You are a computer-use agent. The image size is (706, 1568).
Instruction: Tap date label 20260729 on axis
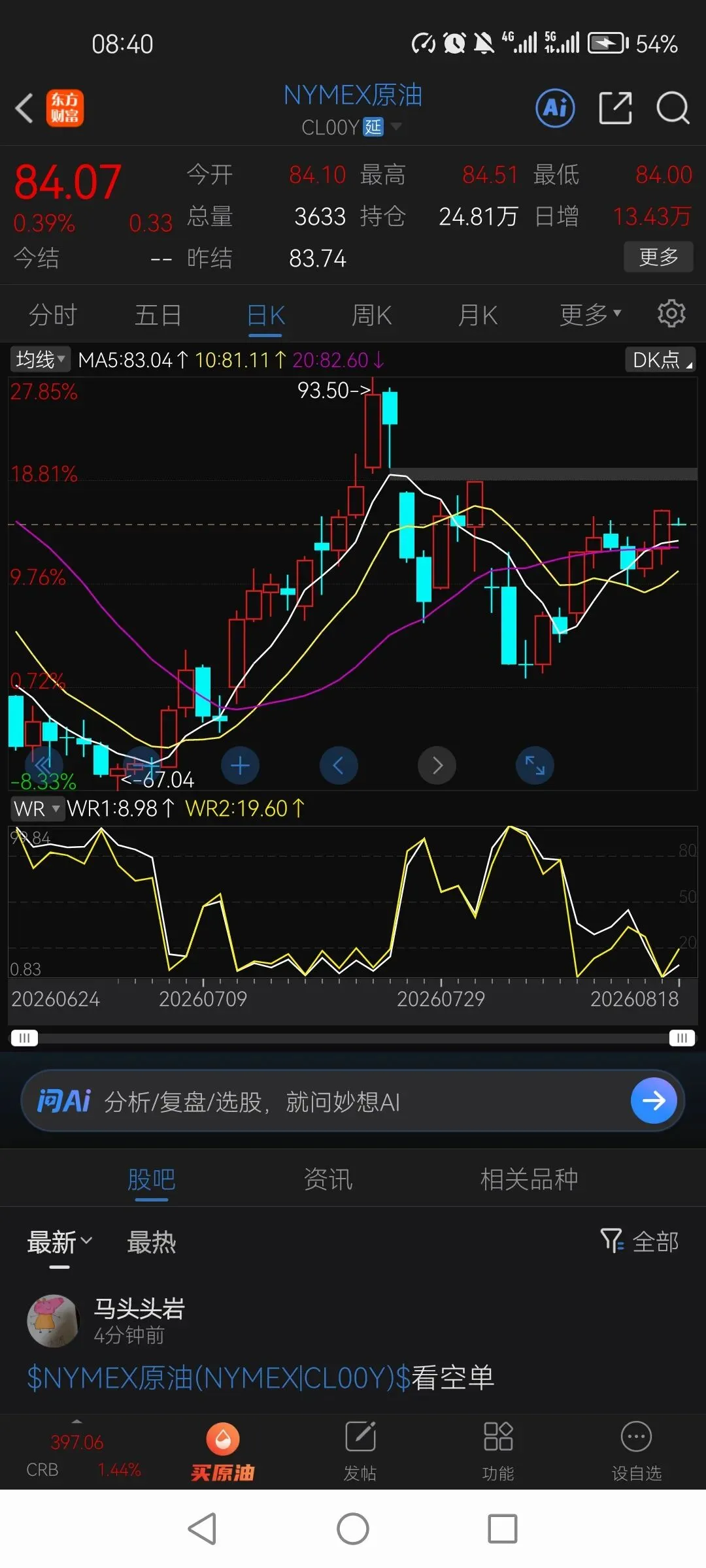[x=441, y=999]
